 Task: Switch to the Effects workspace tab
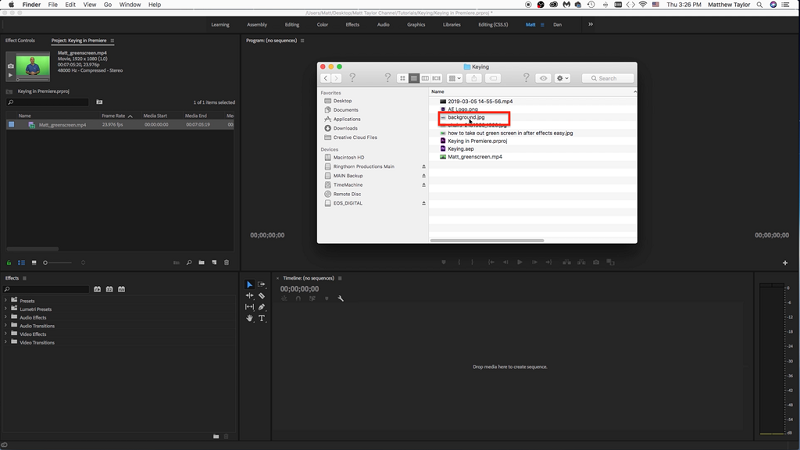pyautogui.click(x=353, y=24)
